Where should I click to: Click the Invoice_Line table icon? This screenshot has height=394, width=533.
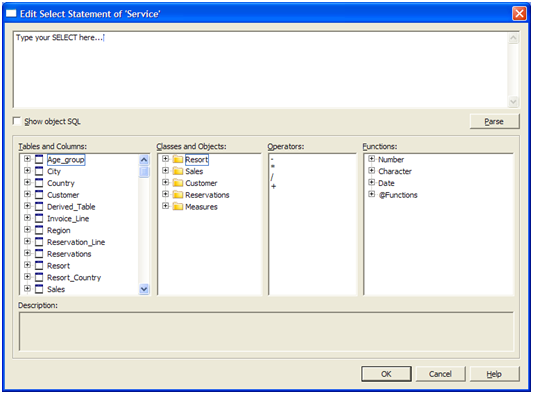pyautogui.click(x=39, y=219)
